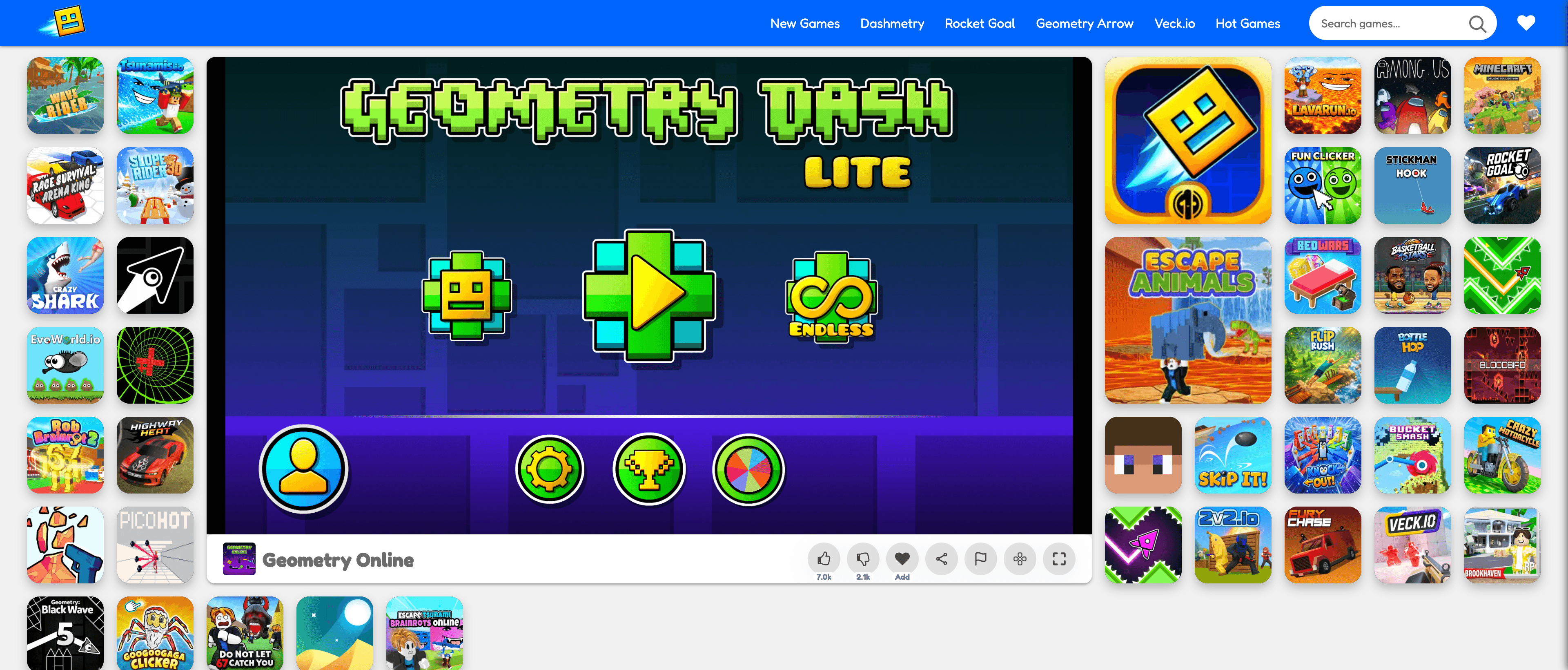
Task: Navigate to Rocket Goal
Action: (980, 23)
